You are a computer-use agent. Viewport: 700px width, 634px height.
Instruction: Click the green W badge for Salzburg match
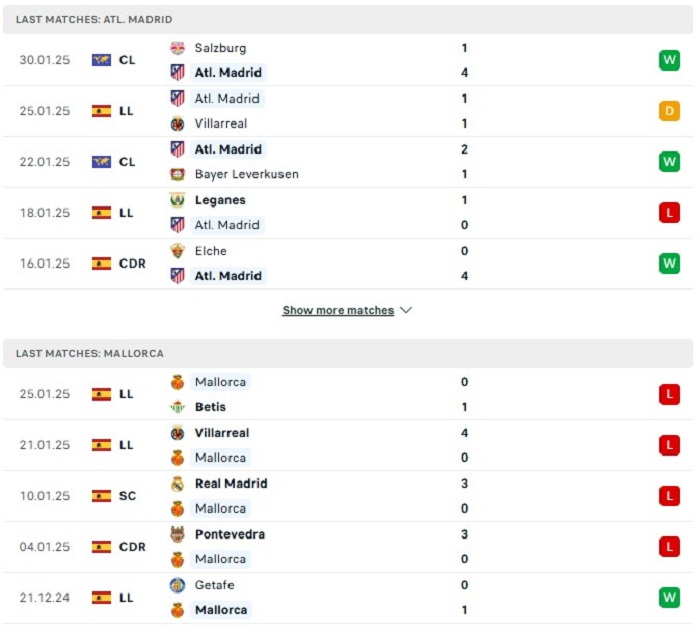point(669,60)
